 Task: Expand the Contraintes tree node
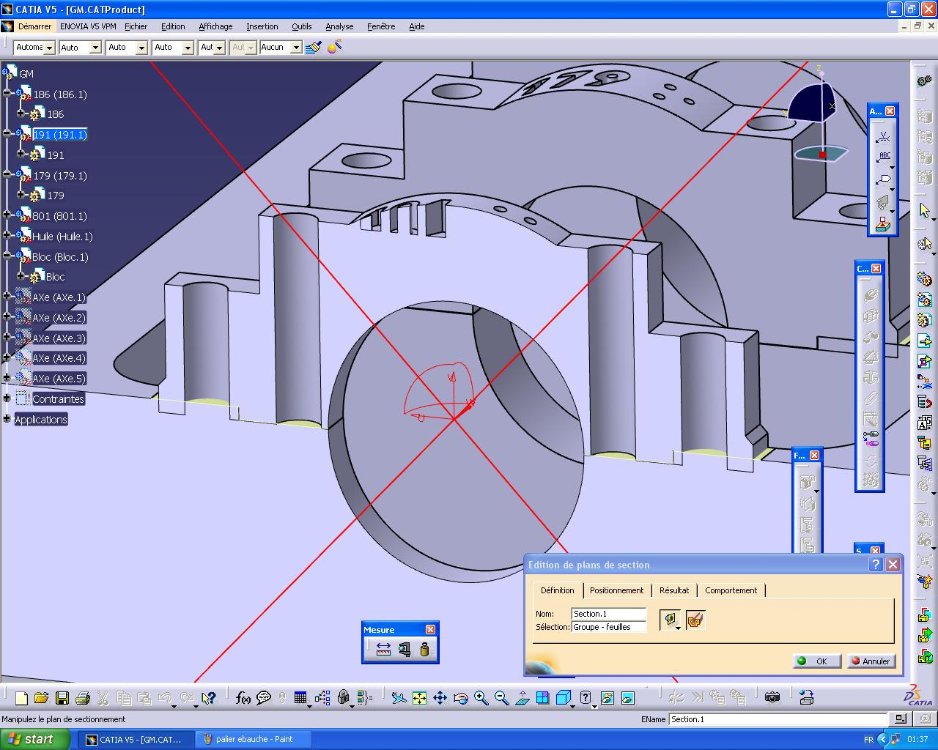(x=8, y=398)
